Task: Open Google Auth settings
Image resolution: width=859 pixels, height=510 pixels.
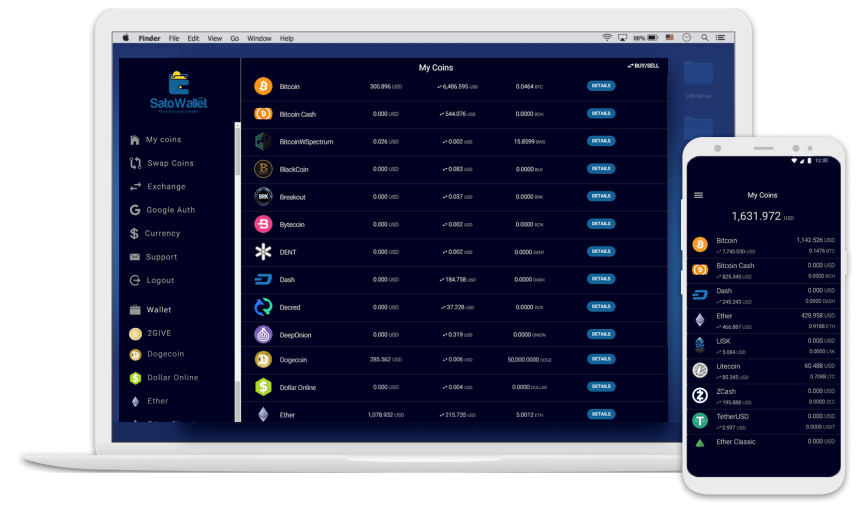Action: (x=170, y=210)
